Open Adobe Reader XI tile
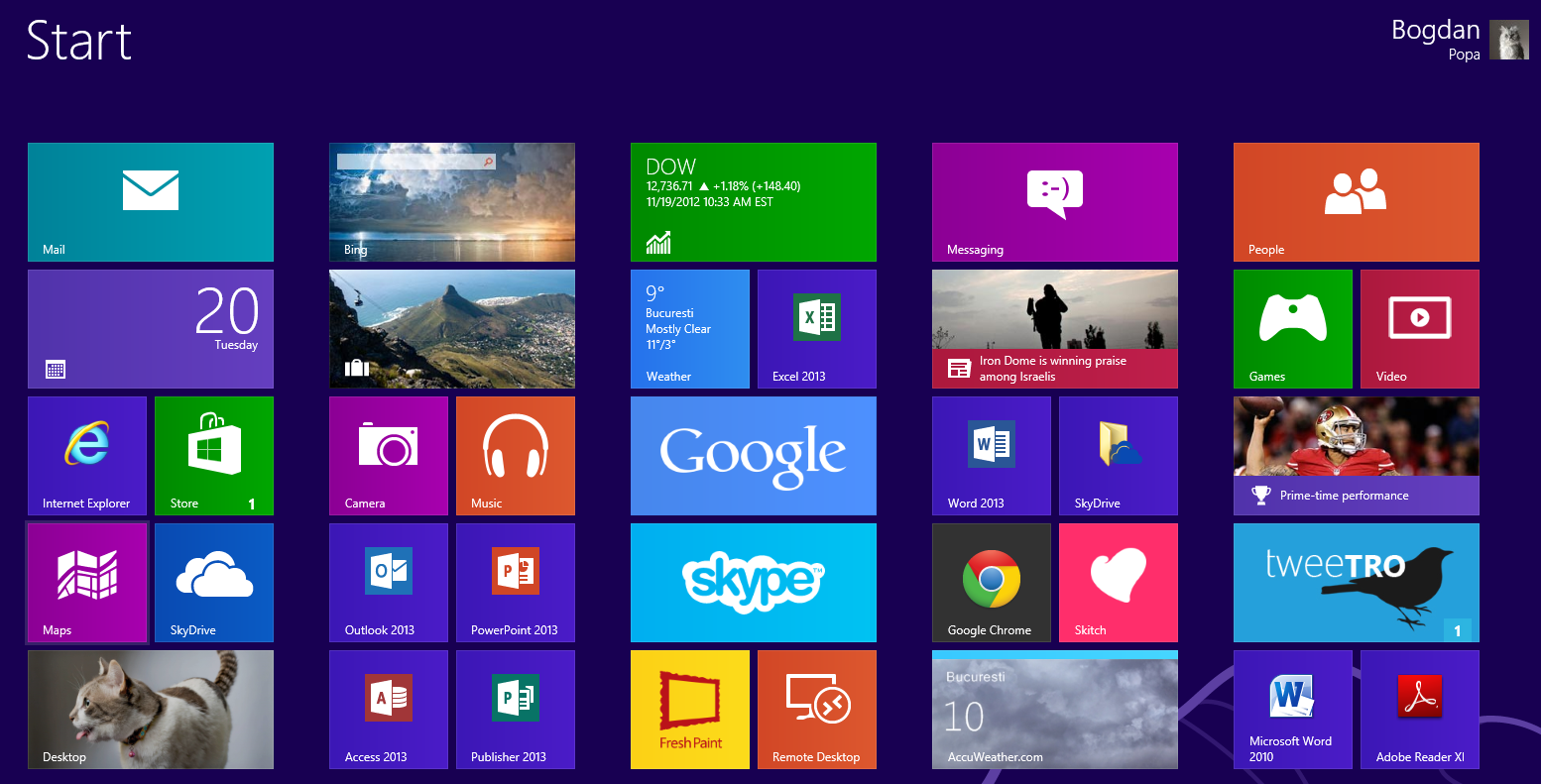The height and width of the screenshot is (784, 1541). 1420,710
